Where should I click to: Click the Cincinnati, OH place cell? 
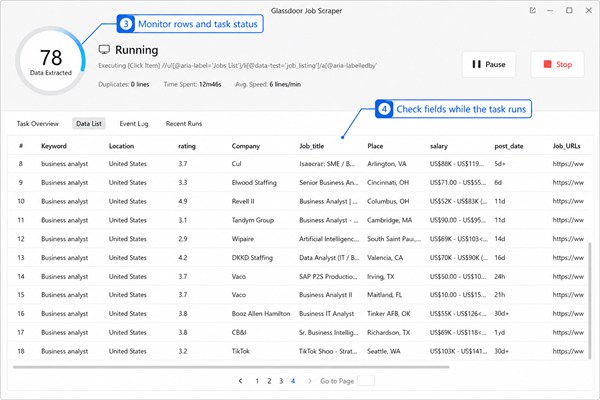388,183
